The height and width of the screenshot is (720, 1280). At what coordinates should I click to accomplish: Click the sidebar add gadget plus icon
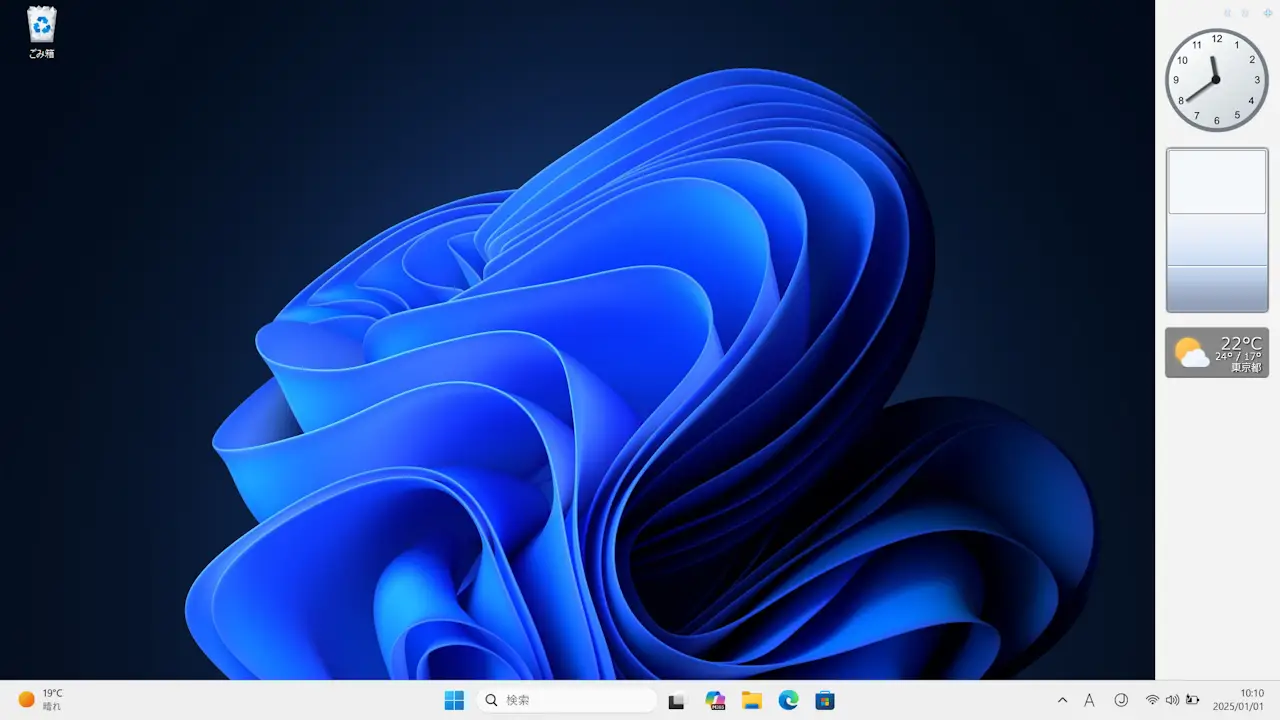[x=1268, y=13]
